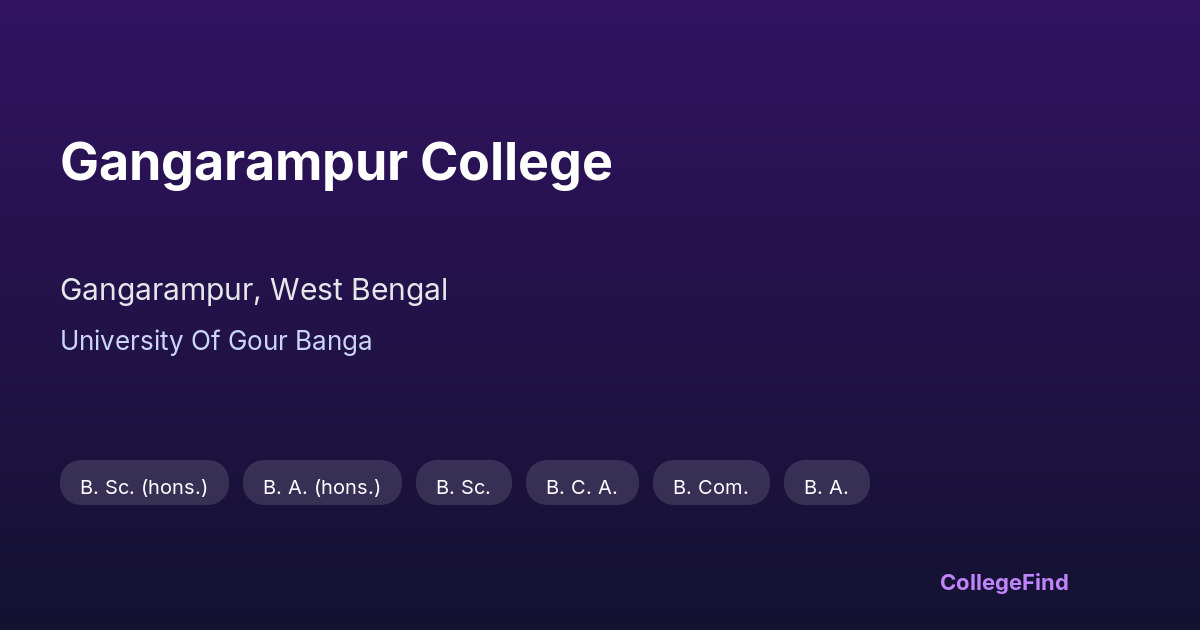Viewport: 1200px width, 630px height.
Task: Click the college's city and state line
Action: point(254,290)
